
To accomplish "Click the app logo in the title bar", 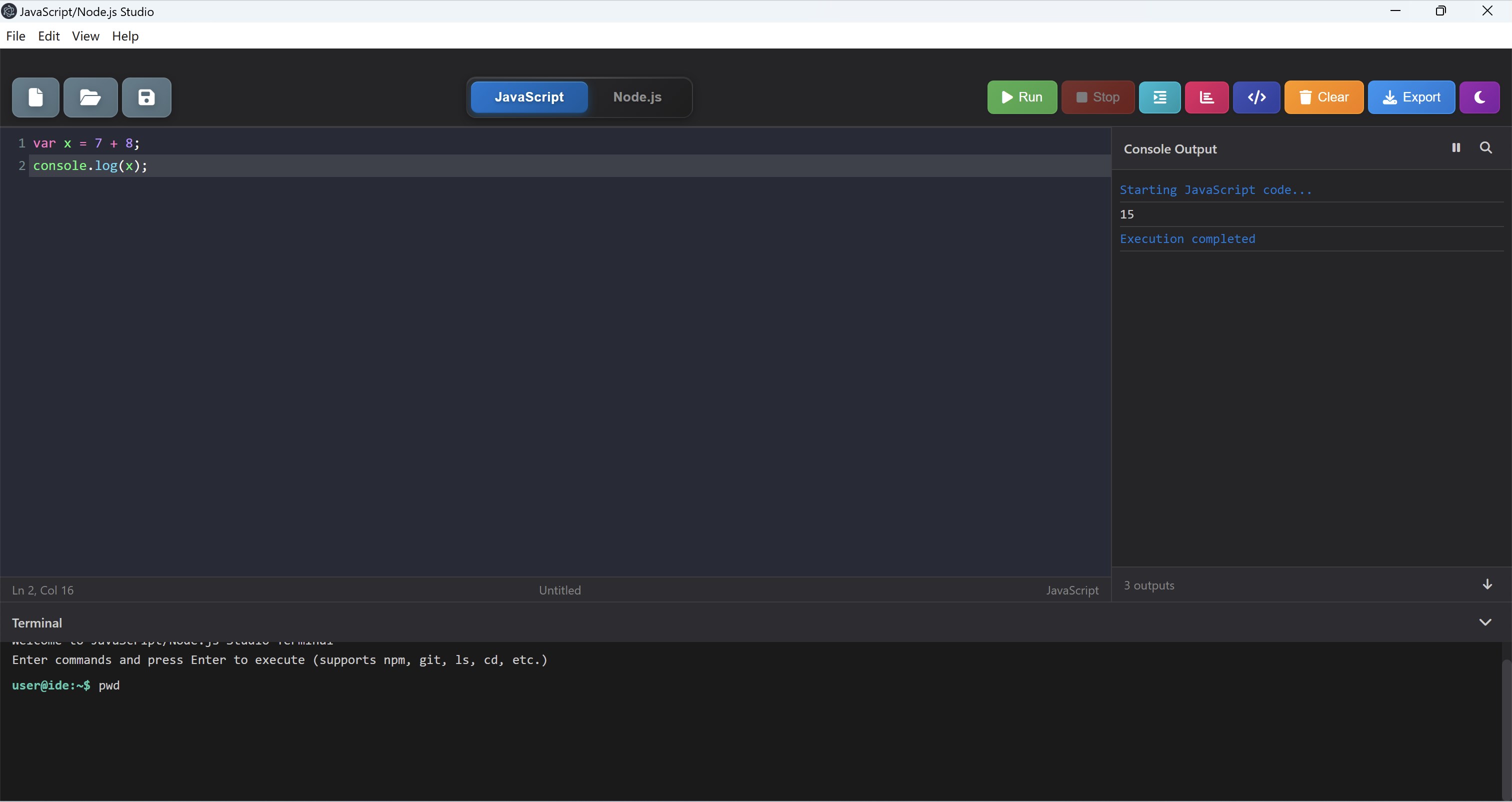I will tap(8, 11).
